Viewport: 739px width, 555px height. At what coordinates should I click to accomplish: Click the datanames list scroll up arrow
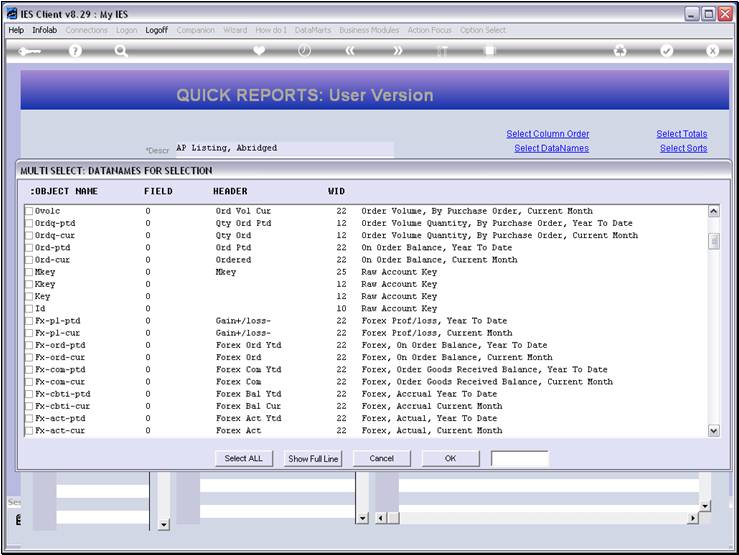click(714, 211)
